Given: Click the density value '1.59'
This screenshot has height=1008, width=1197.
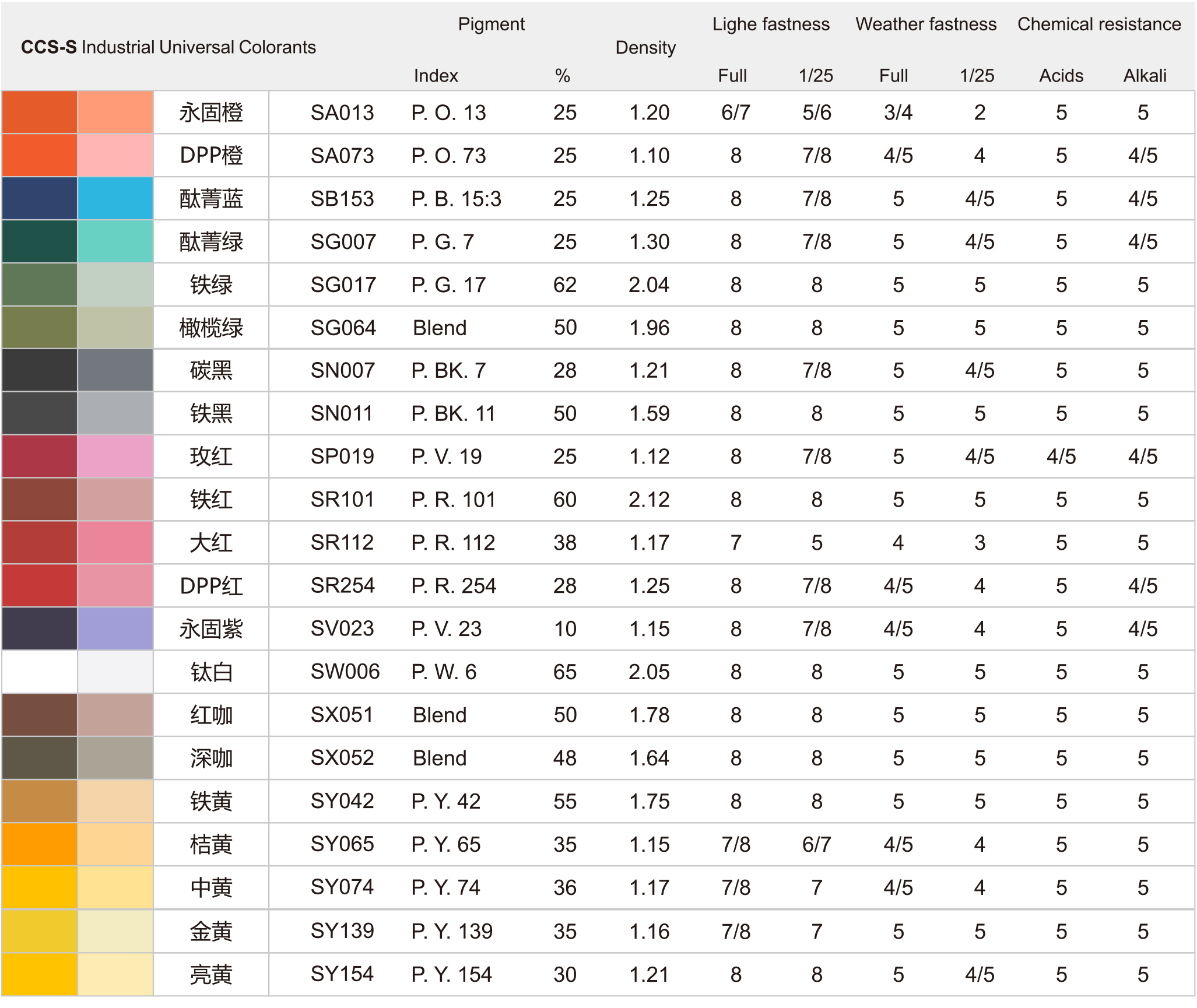Looking at the screenshot, I should point(649,413).
